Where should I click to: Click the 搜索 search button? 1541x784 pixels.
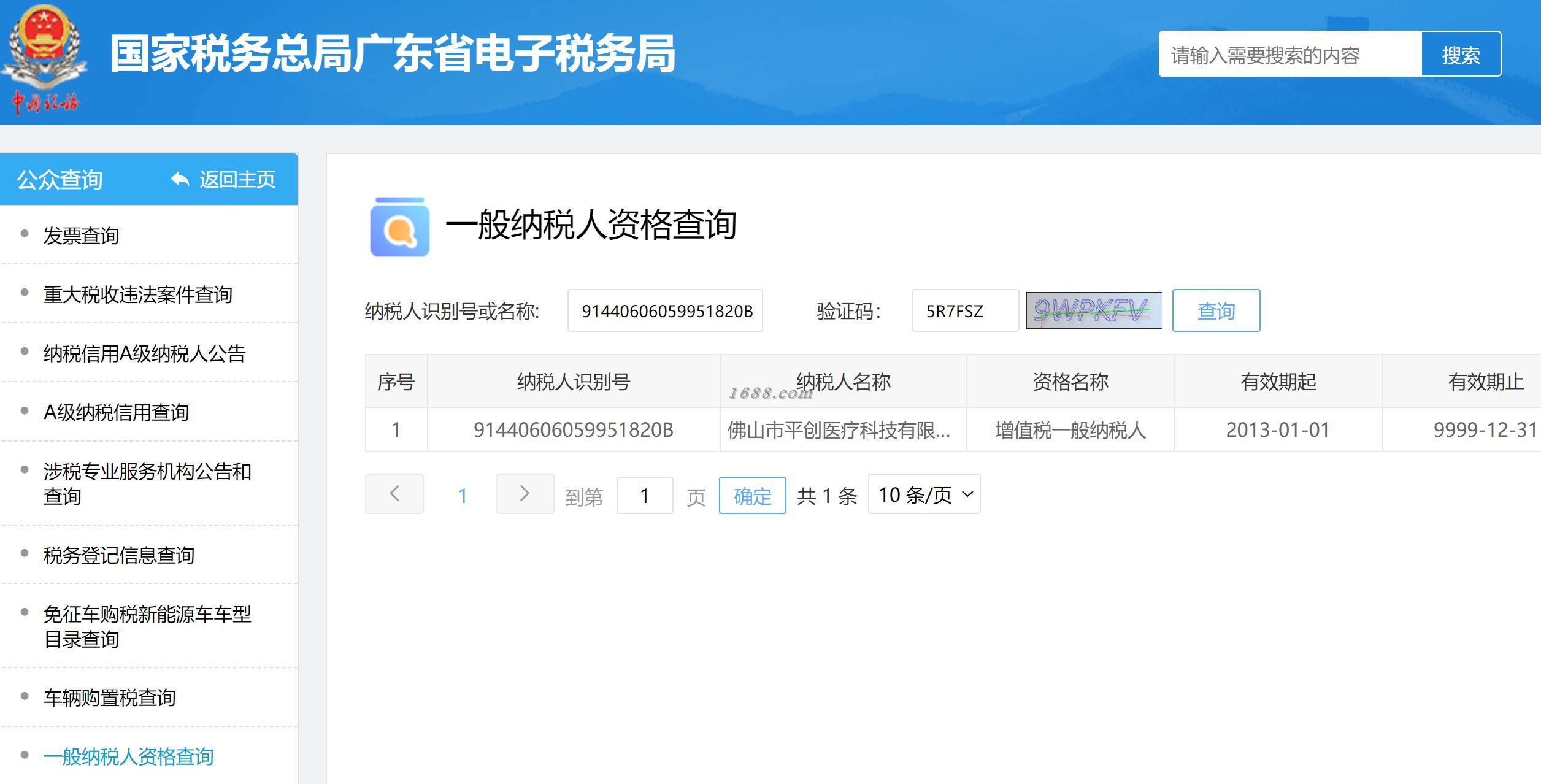1461,55
